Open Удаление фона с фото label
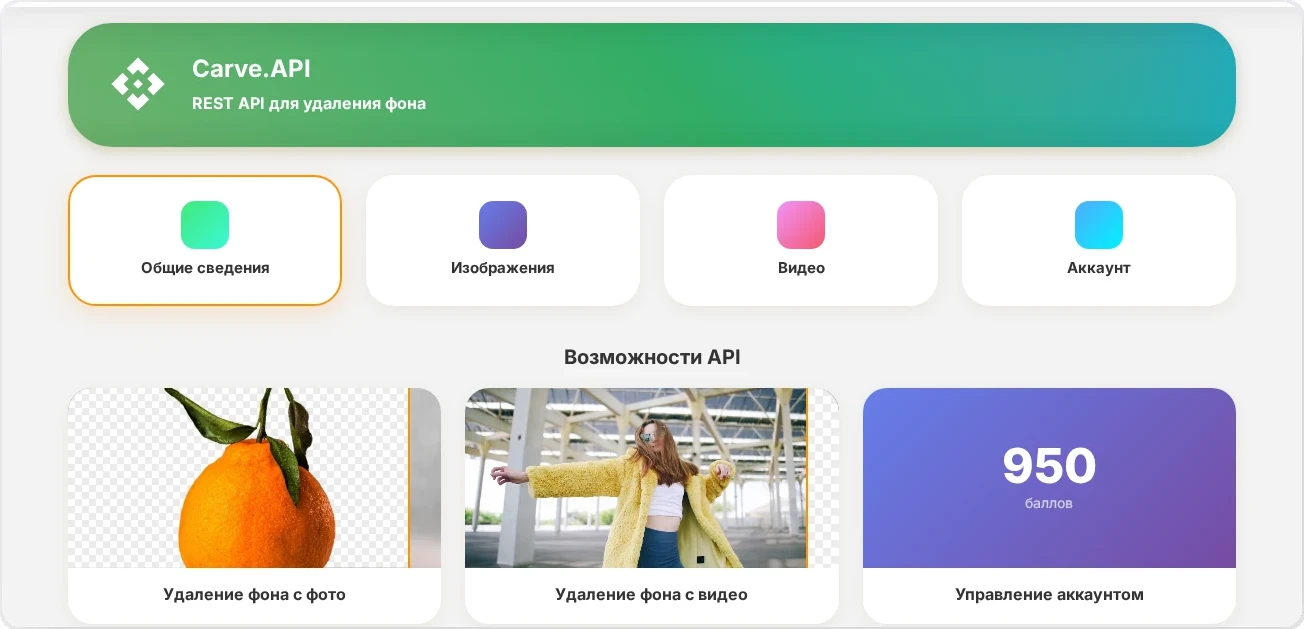 point(254,595)
